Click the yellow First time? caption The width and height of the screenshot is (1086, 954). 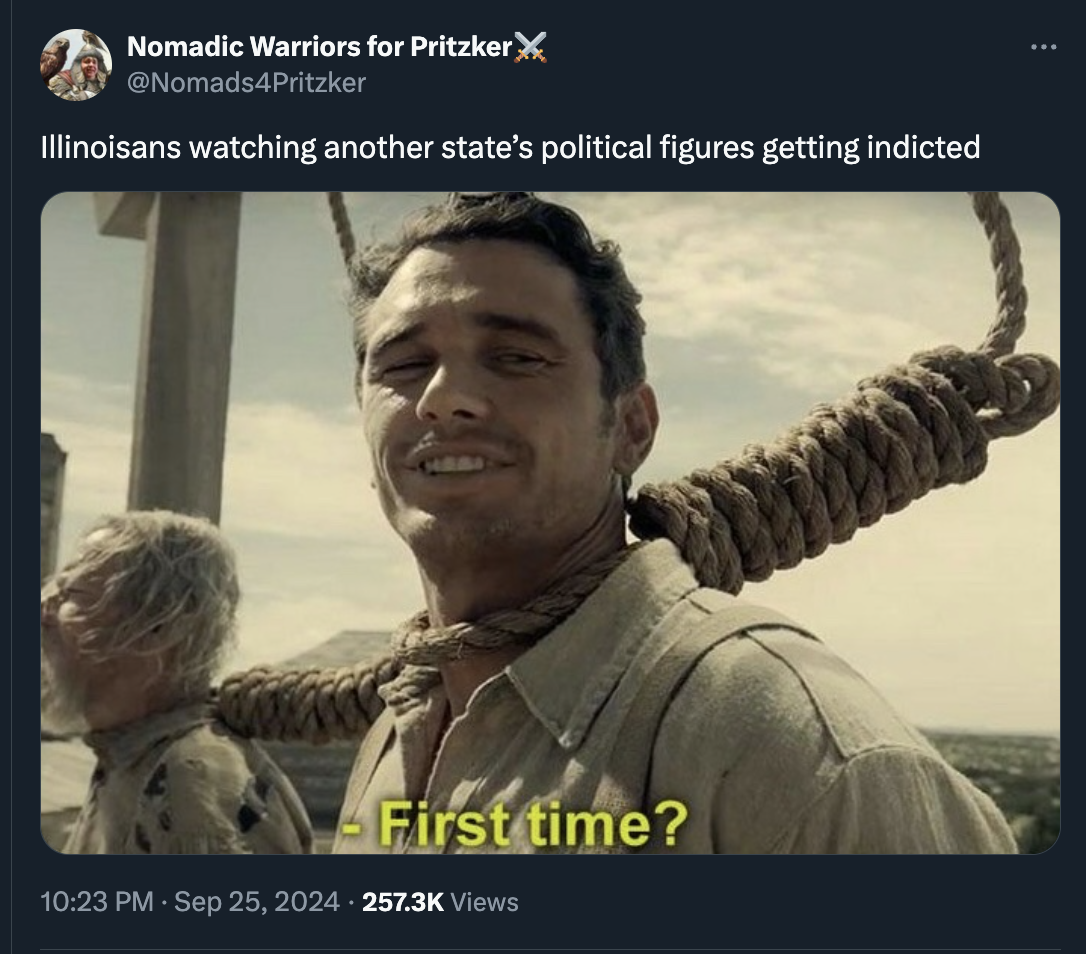pos(516,824)
